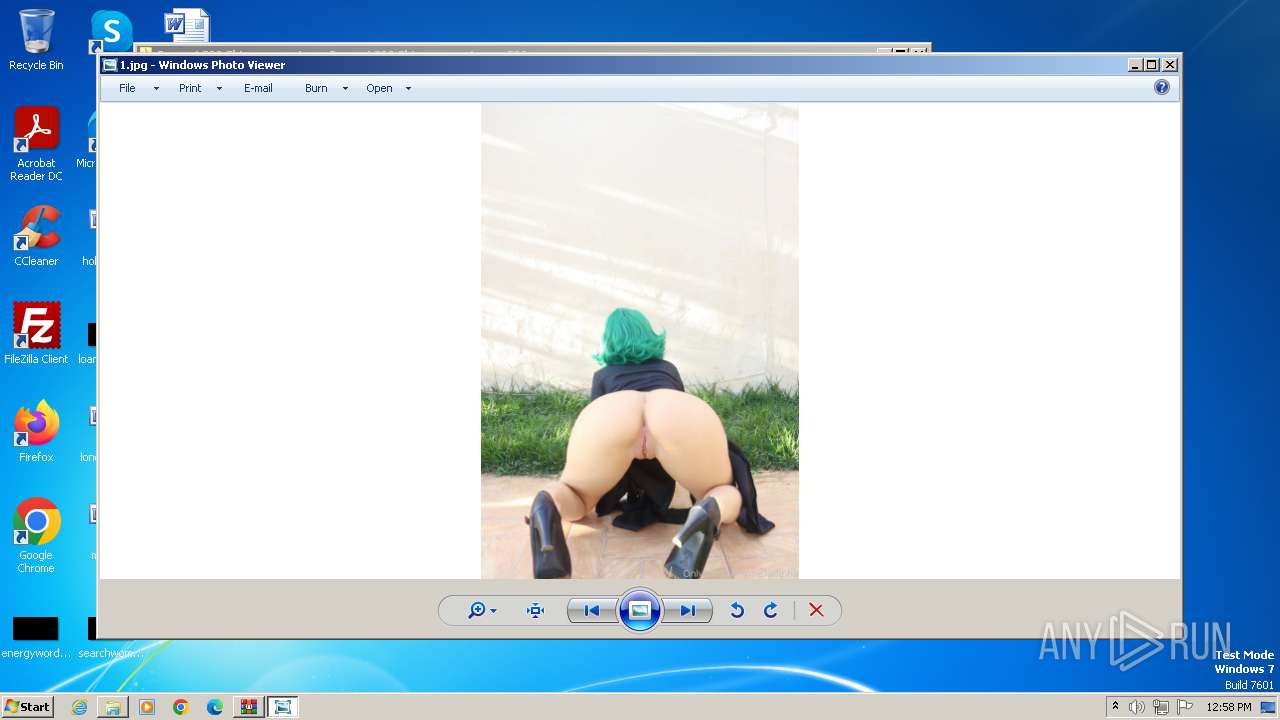The width and height of the screenshot is (1280, 720).
Task: Expand the dropdown arrow next to Burn
Action: coord(345,89)
